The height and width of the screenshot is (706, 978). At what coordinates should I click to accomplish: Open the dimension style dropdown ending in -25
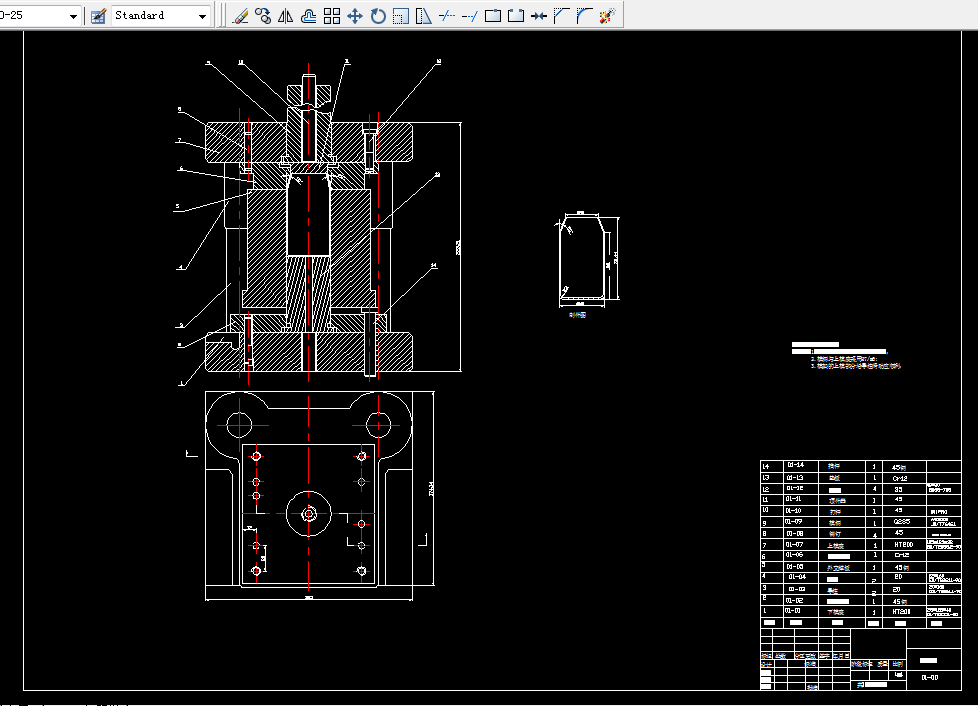coord(74,16)
